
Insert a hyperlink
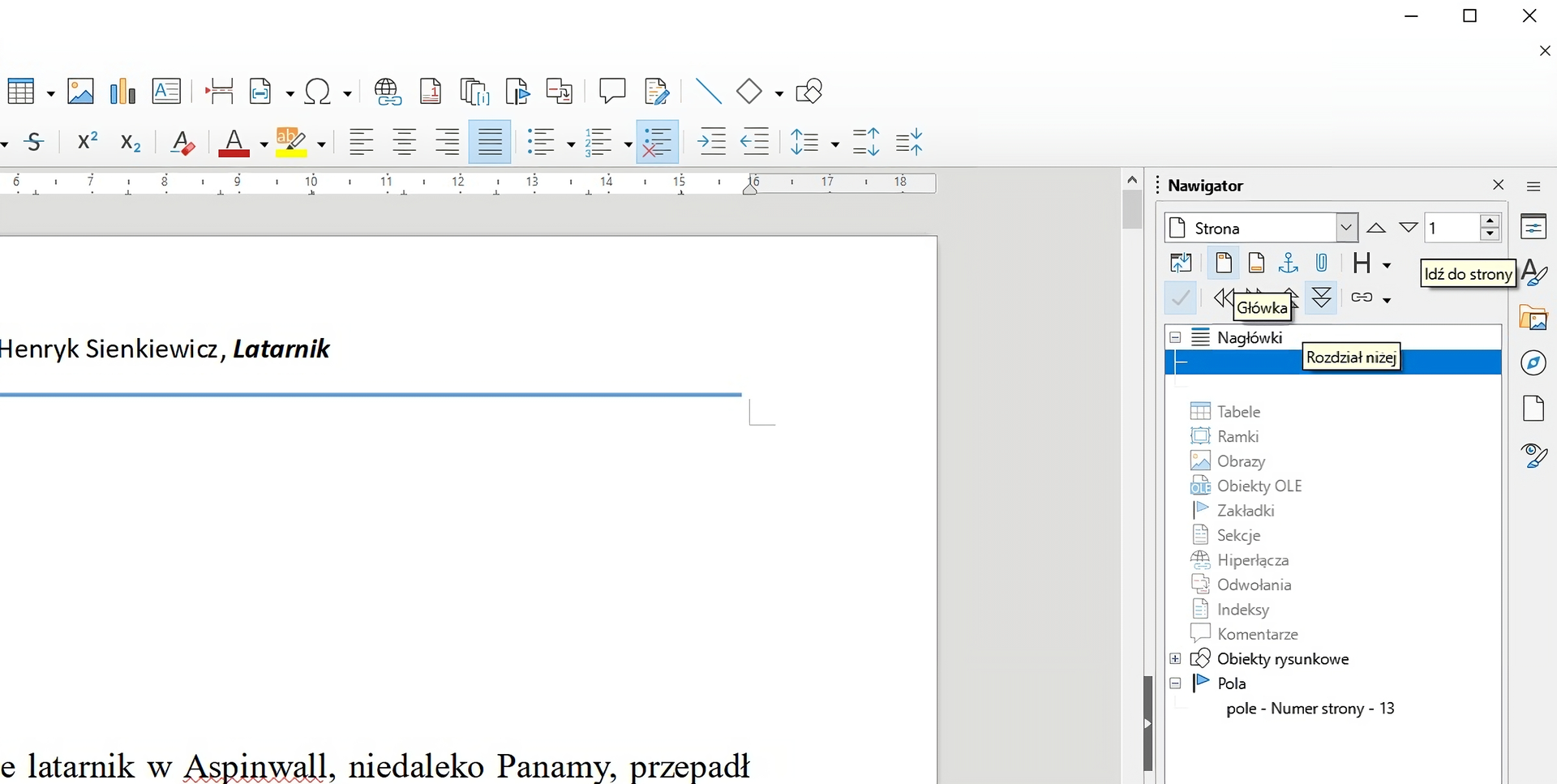[388, 92]
